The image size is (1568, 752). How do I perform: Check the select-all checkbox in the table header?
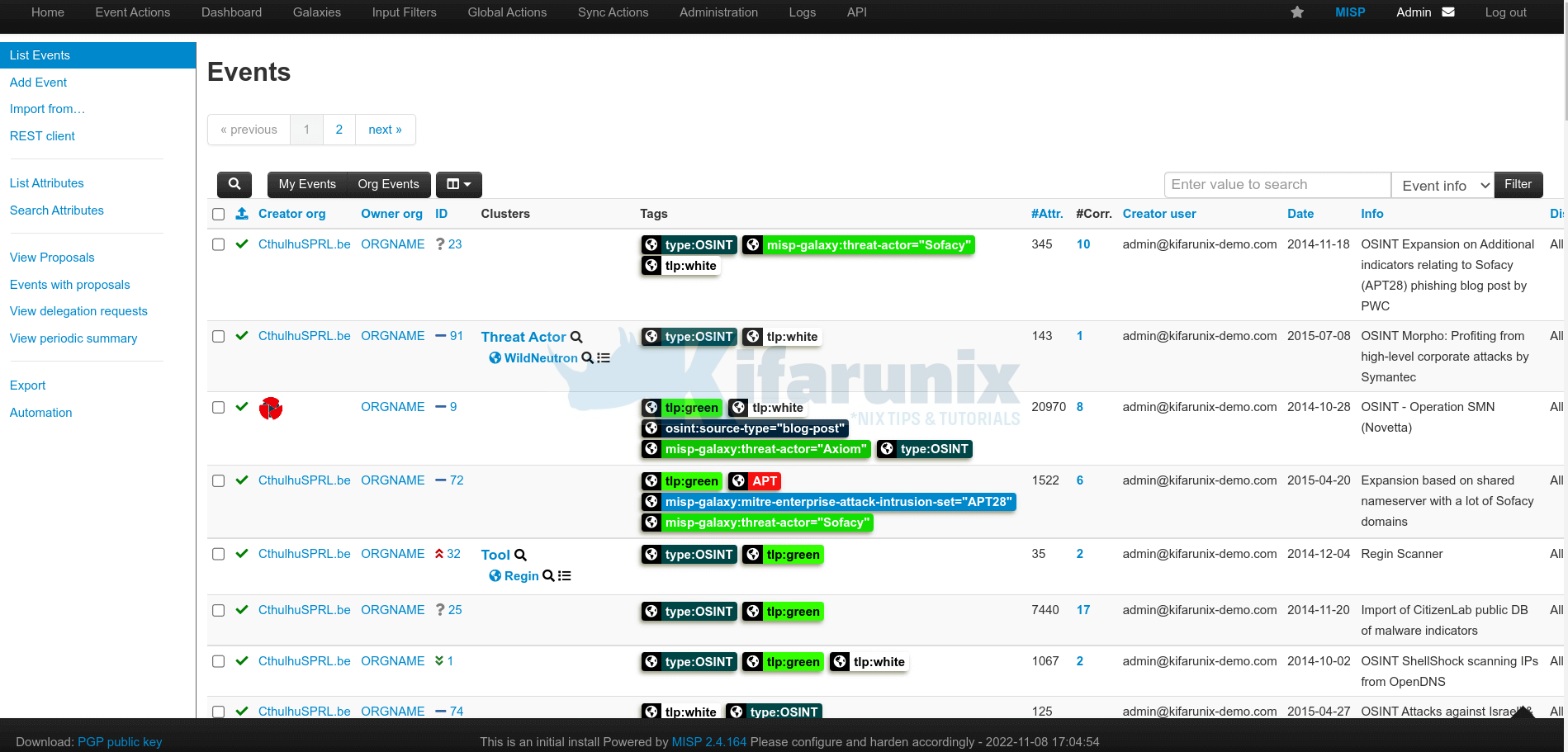click(x=218, y=214)
